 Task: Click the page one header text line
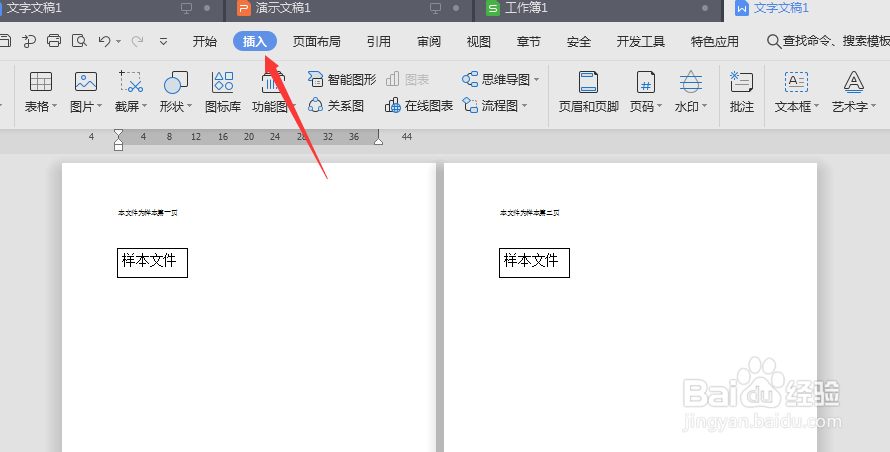coord(148,213)
